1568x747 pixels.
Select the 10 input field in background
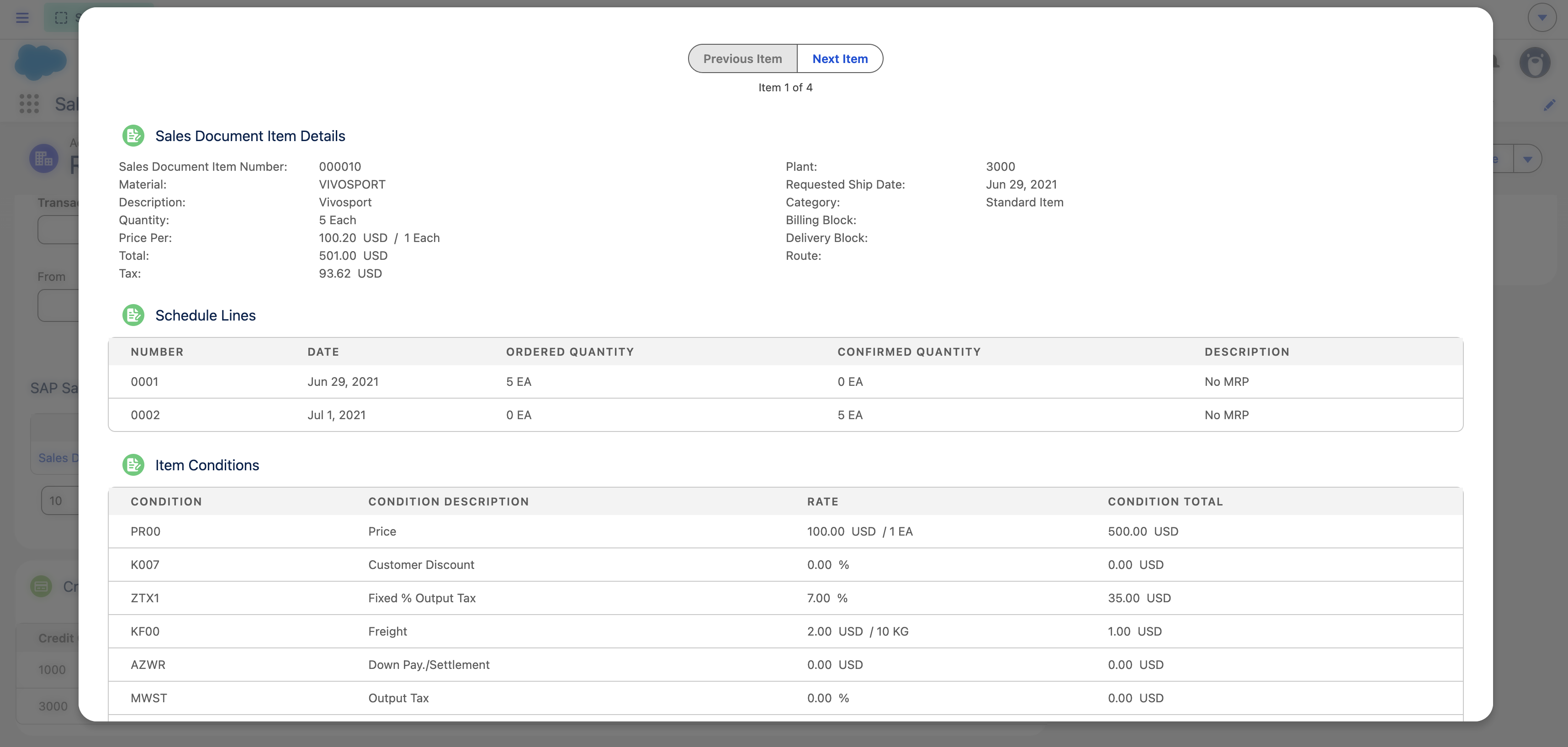[60, 500]
